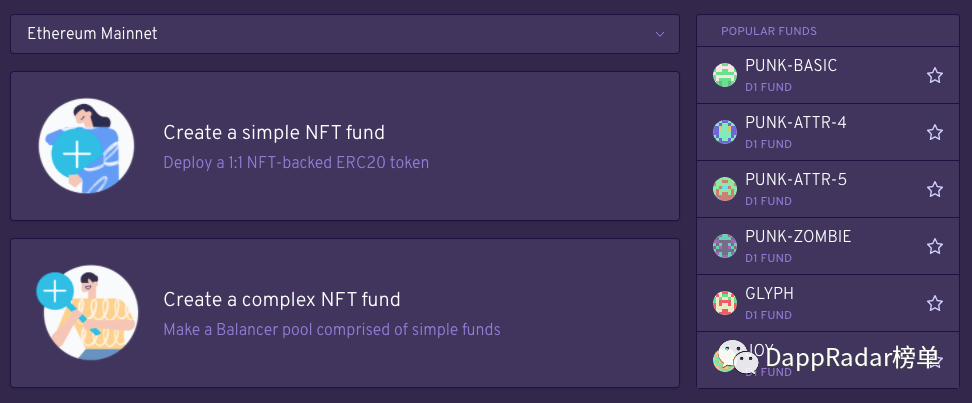Favorite the PUNK-BASIC fund with star
Image resolution: width=972 pixels, height=403 pixels.
[935, 75]
